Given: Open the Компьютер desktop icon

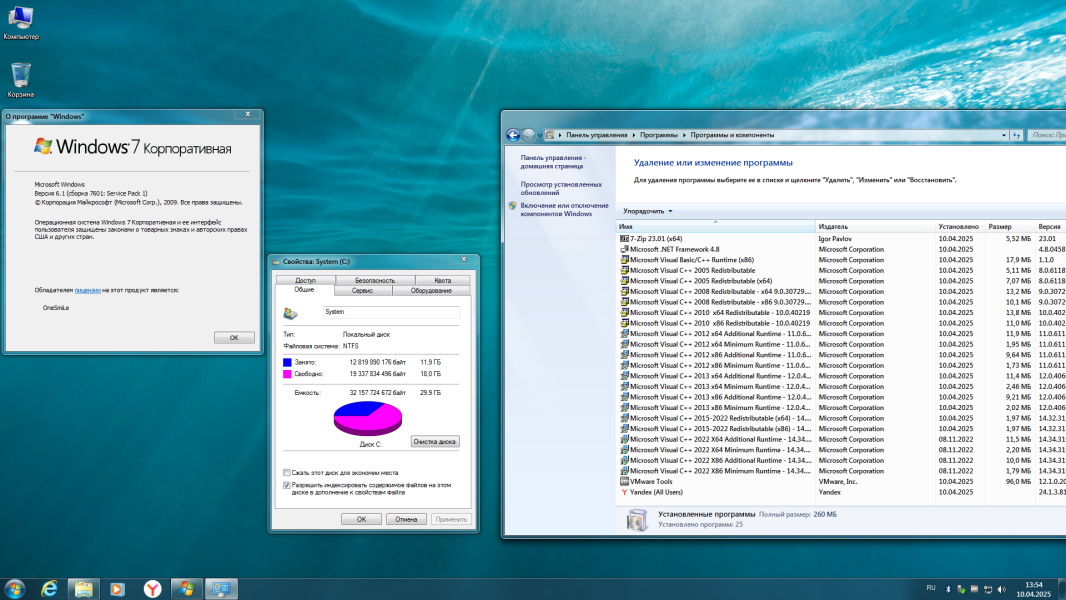Looking at the screenshot, I should pos(20,22).
